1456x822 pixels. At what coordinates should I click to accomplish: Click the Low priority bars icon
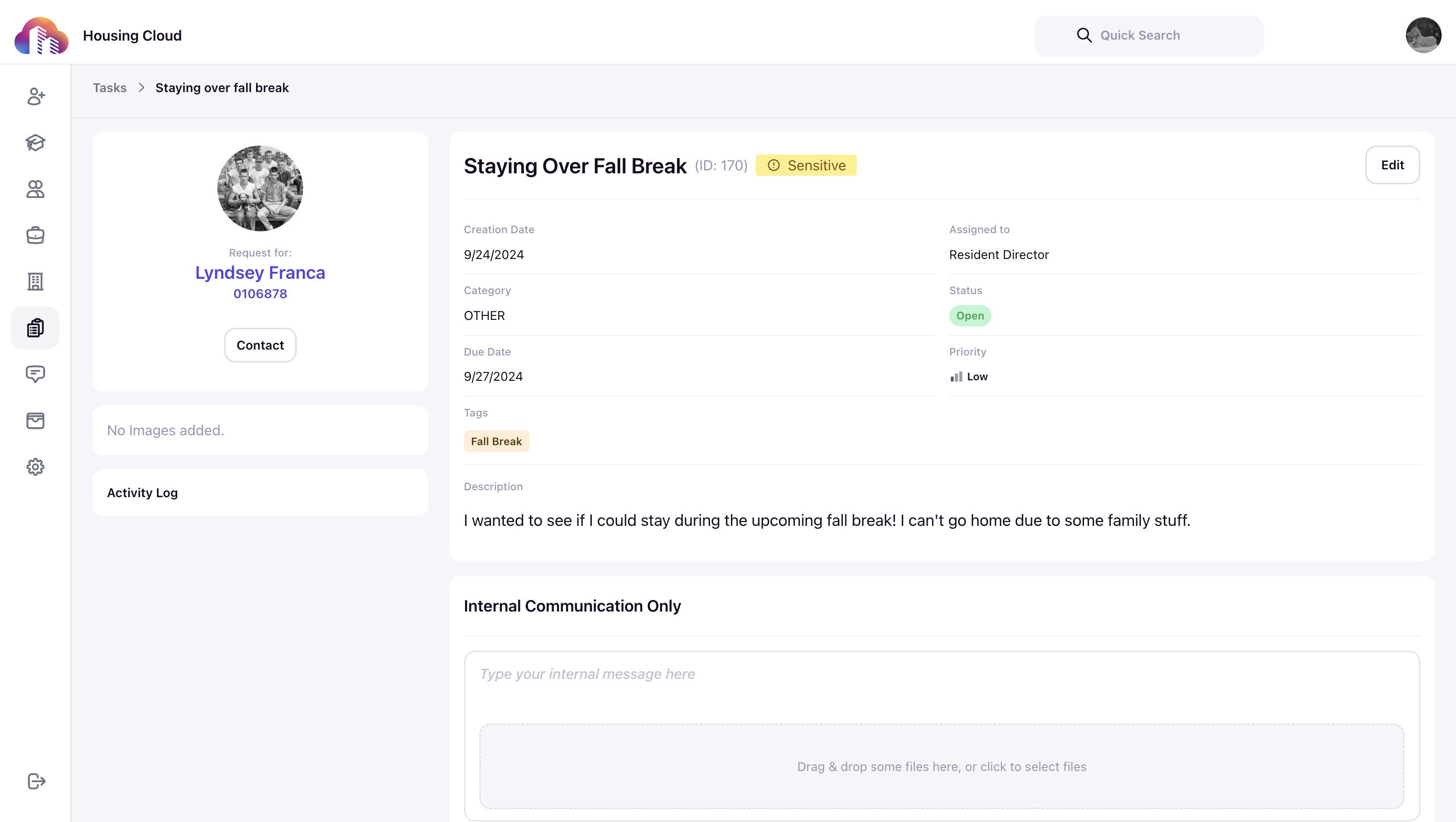pyautogui.click(x=956, y=376)
